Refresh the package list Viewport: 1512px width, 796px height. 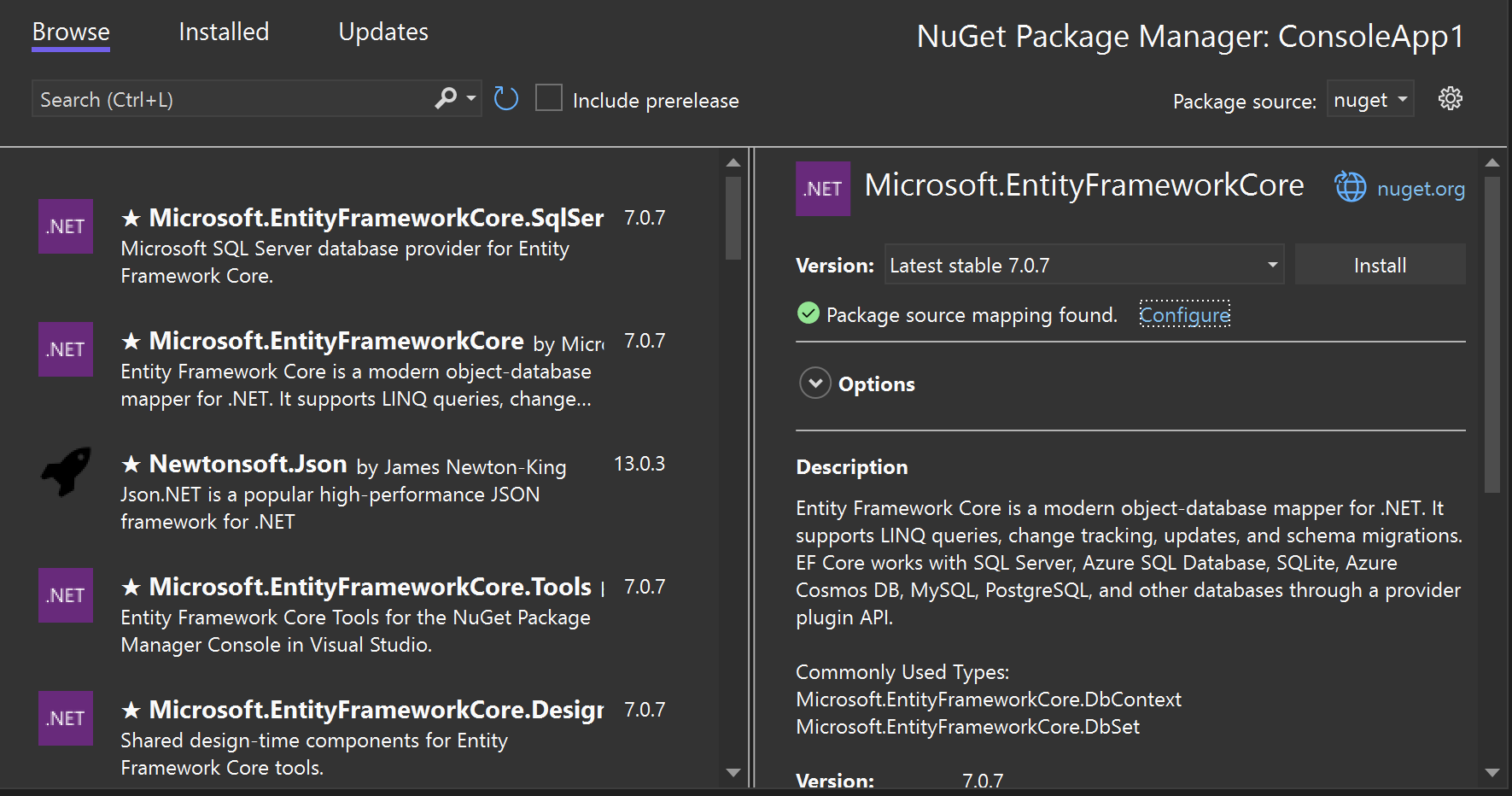click(x=505, y=98)
